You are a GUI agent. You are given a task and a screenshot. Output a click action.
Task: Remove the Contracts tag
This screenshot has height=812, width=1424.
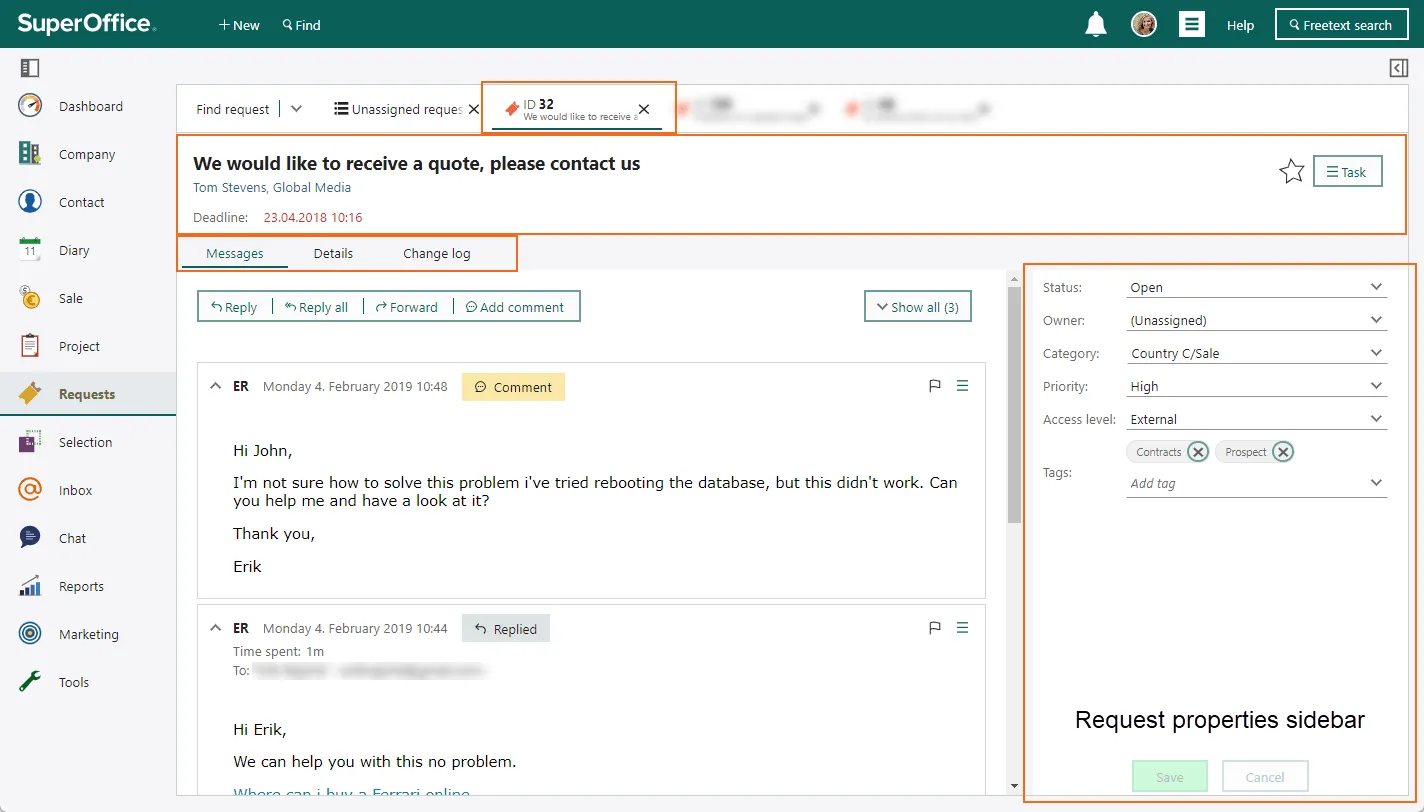tap(1198, 452)
